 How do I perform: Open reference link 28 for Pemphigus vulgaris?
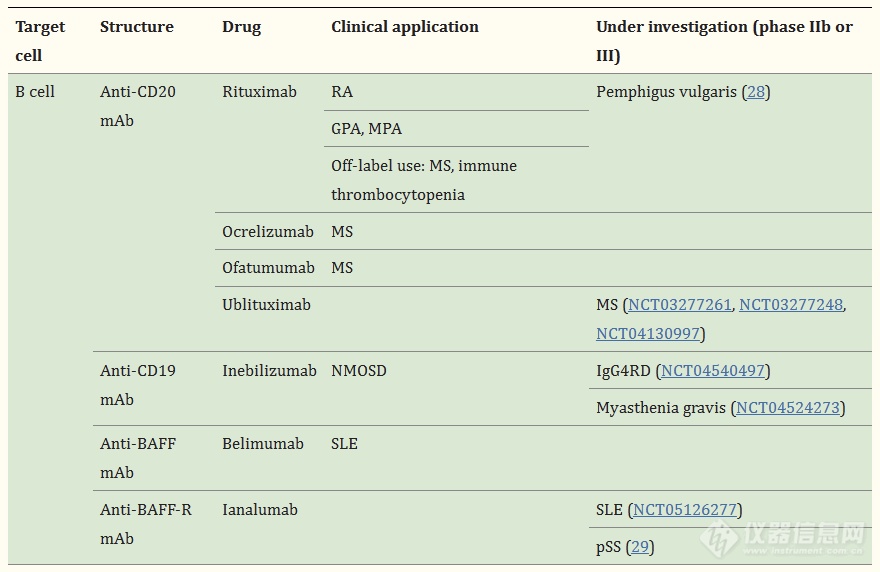[x=755, y=92]
